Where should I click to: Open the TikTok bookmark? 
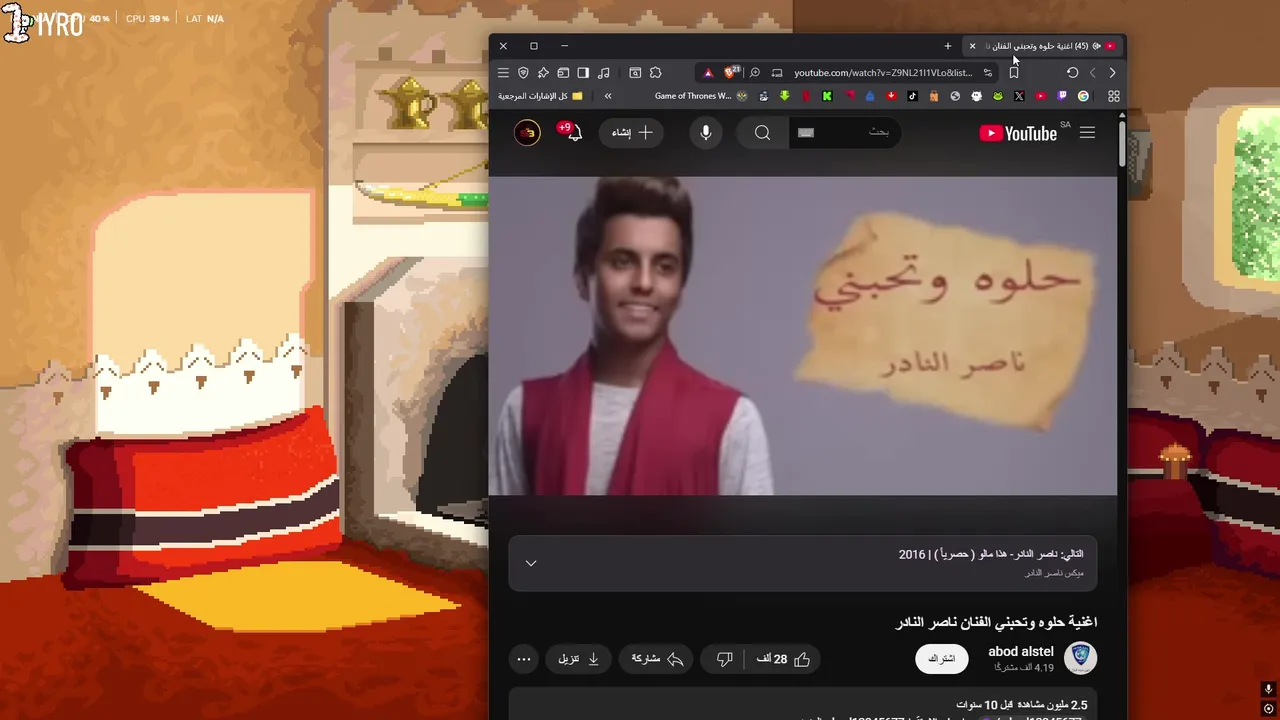point(912,96)
